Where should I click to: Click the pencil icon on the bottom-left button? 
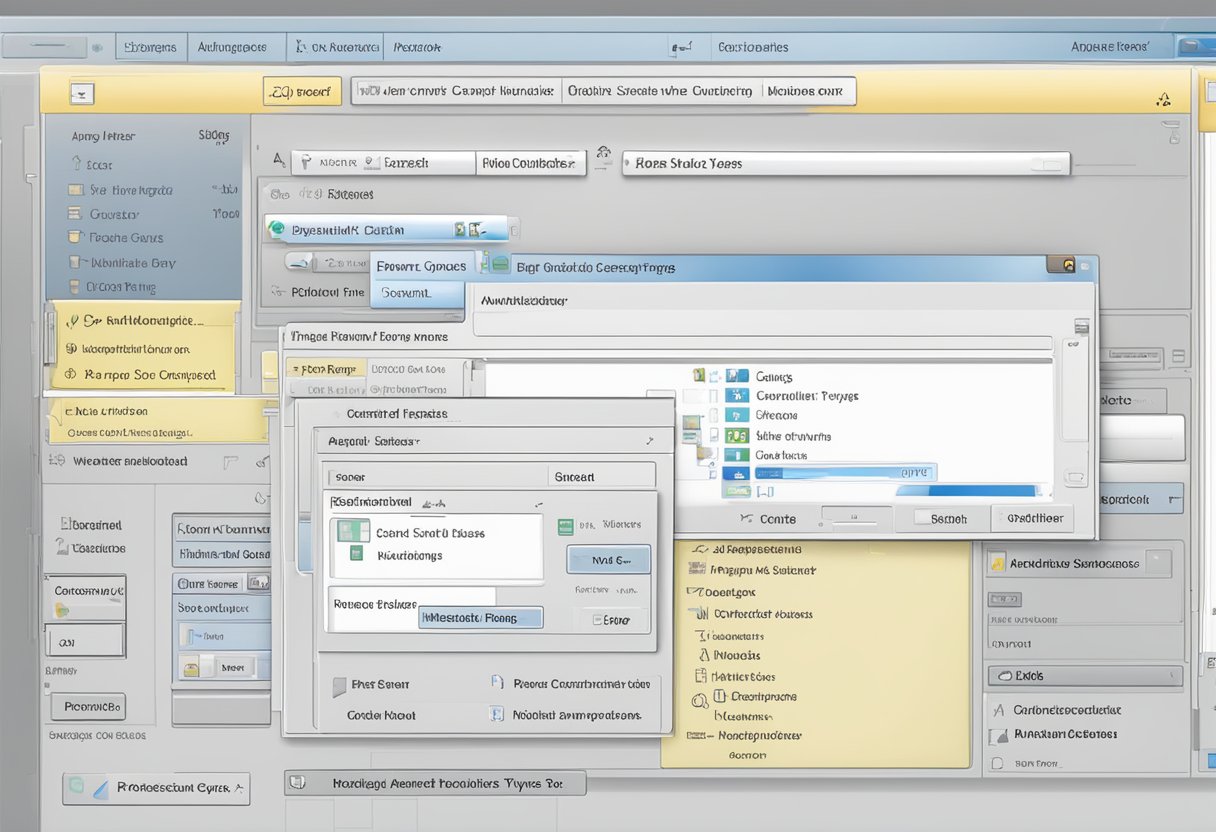(100, 789)
